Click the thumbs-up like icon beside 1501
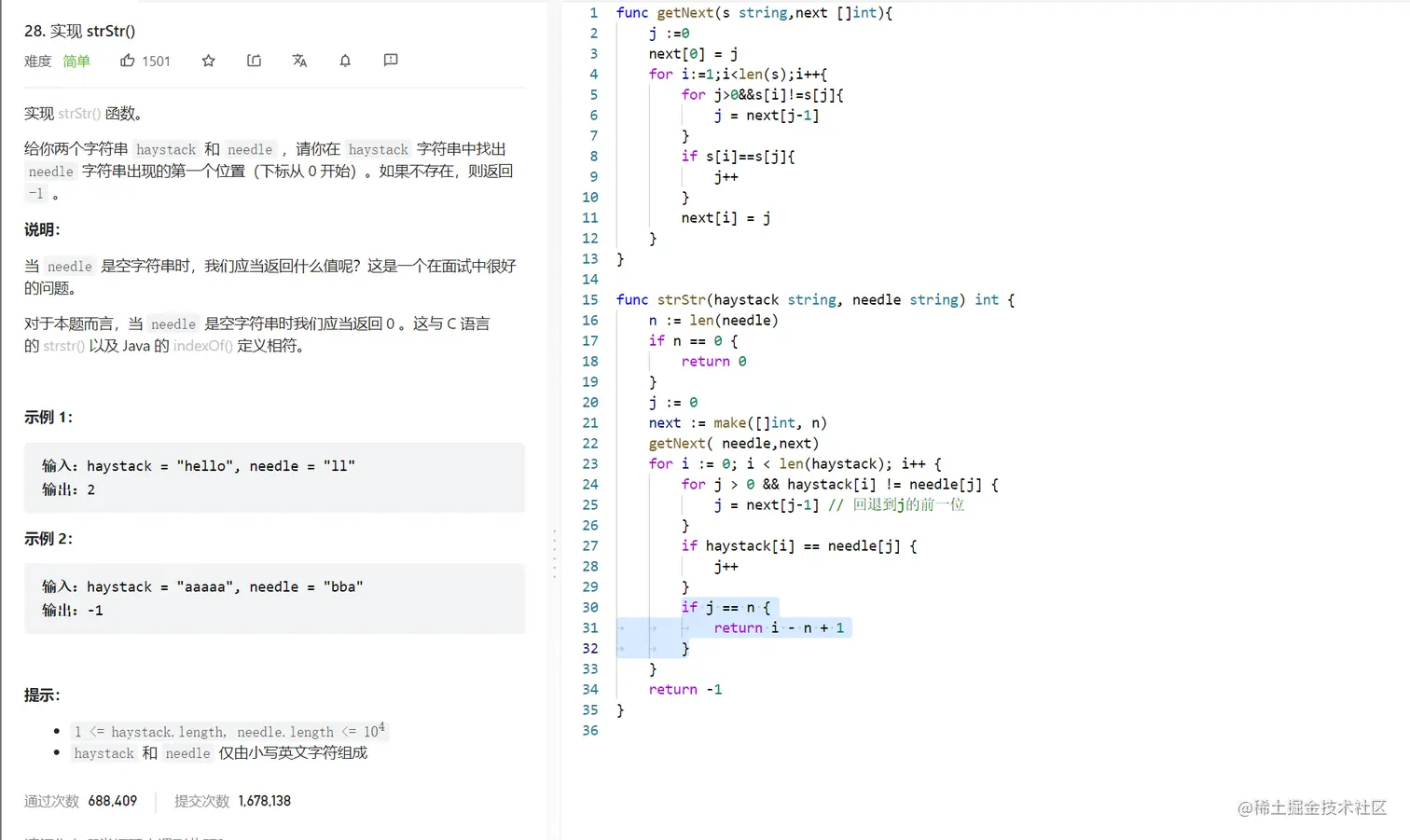This screenshot has width=1410, height=840. point(128,61)
